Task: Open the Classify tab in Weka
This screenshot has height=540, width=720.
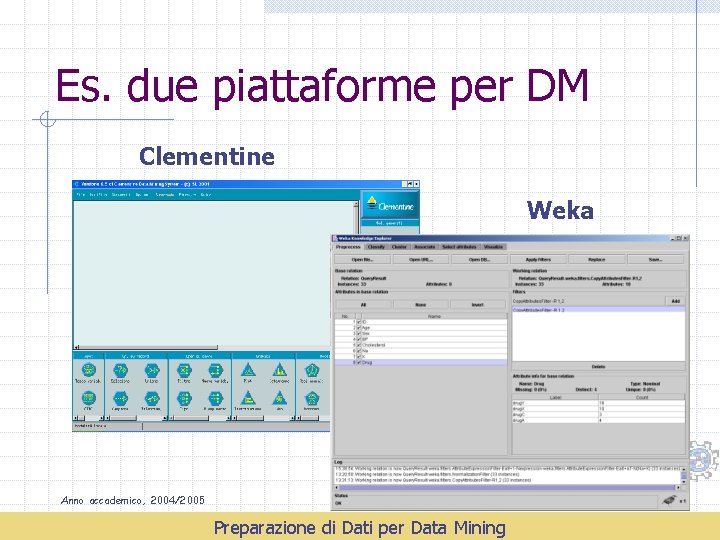Action: tap(376, 247)
